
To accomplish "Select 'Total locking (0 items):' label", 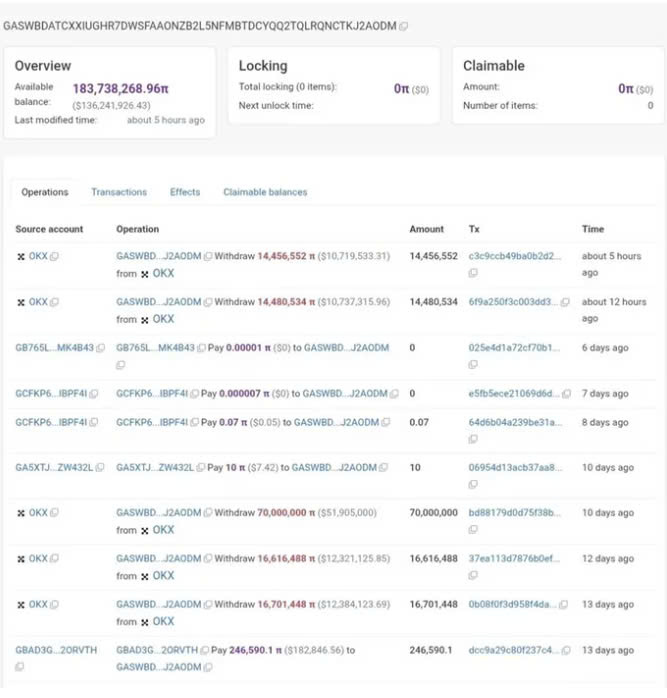I will click(x=288, y=87).
